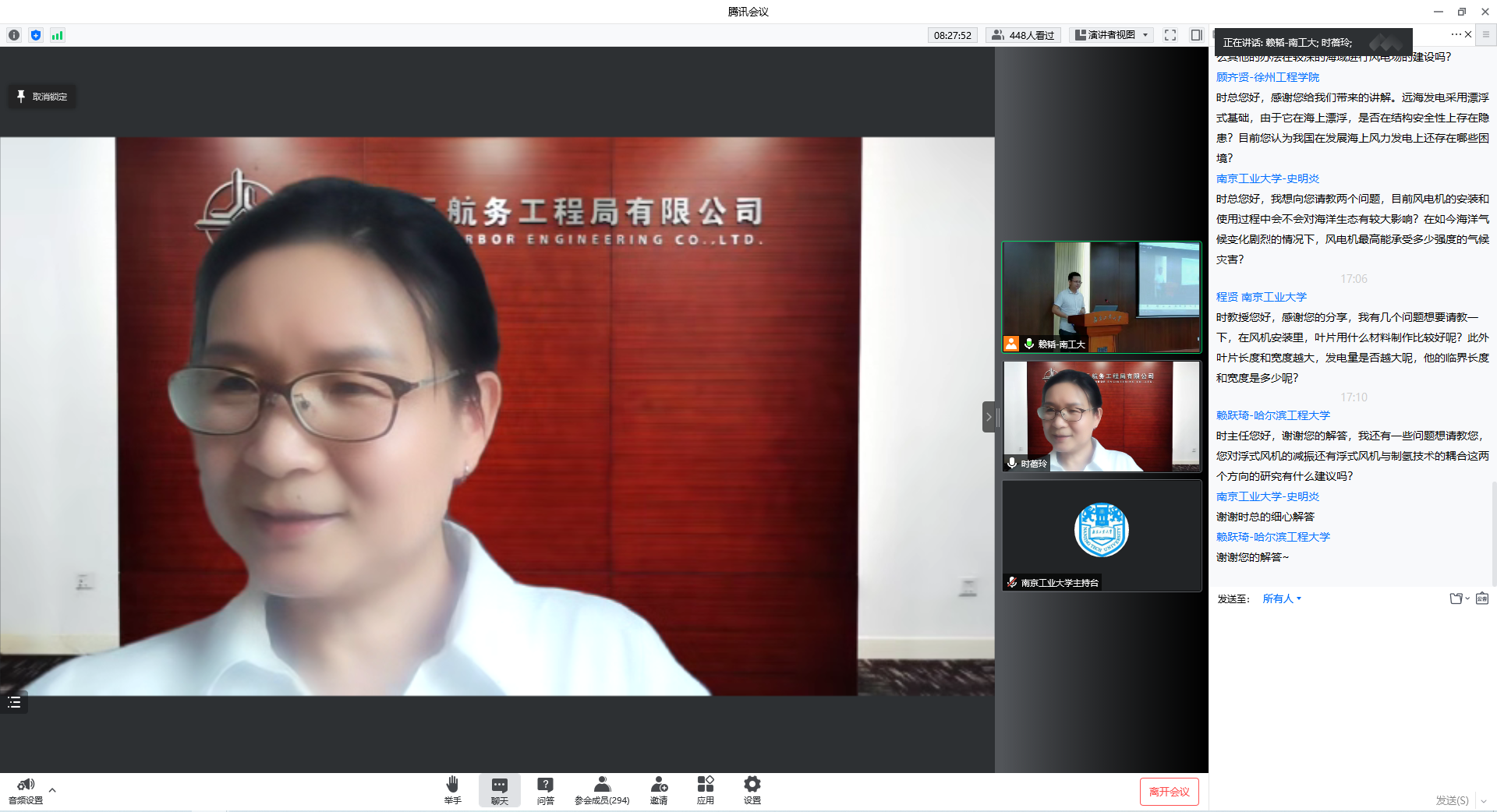Image resolution: width=1497 pixels, height=812 pixels.
Task: Toggle the 聊天 chat panel
Action: click(499, 789)
